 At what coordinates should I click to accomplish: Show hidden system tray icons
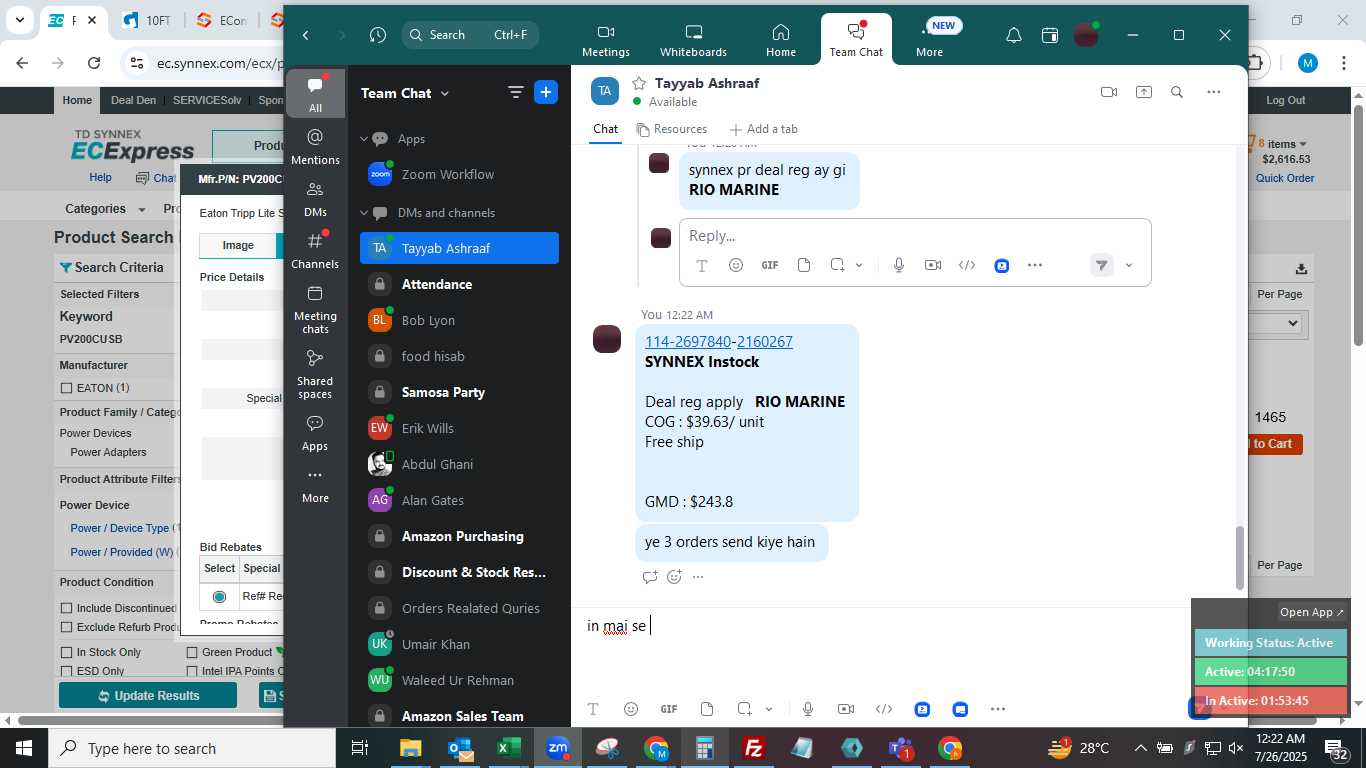tap(1140, 748)
